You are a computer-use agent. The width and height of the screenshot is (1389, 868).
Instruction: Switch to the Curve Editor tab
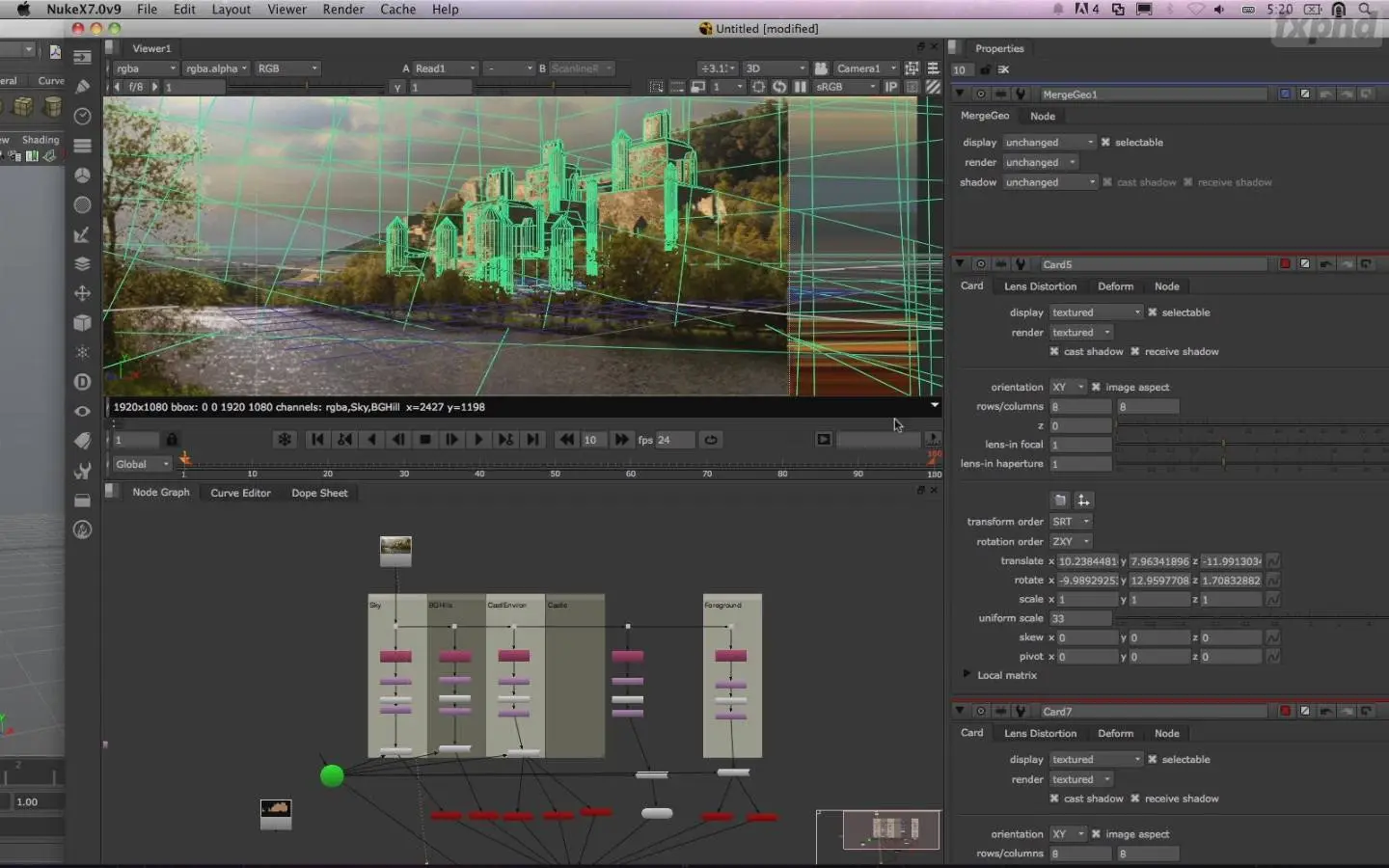click(x=240, y=493)
